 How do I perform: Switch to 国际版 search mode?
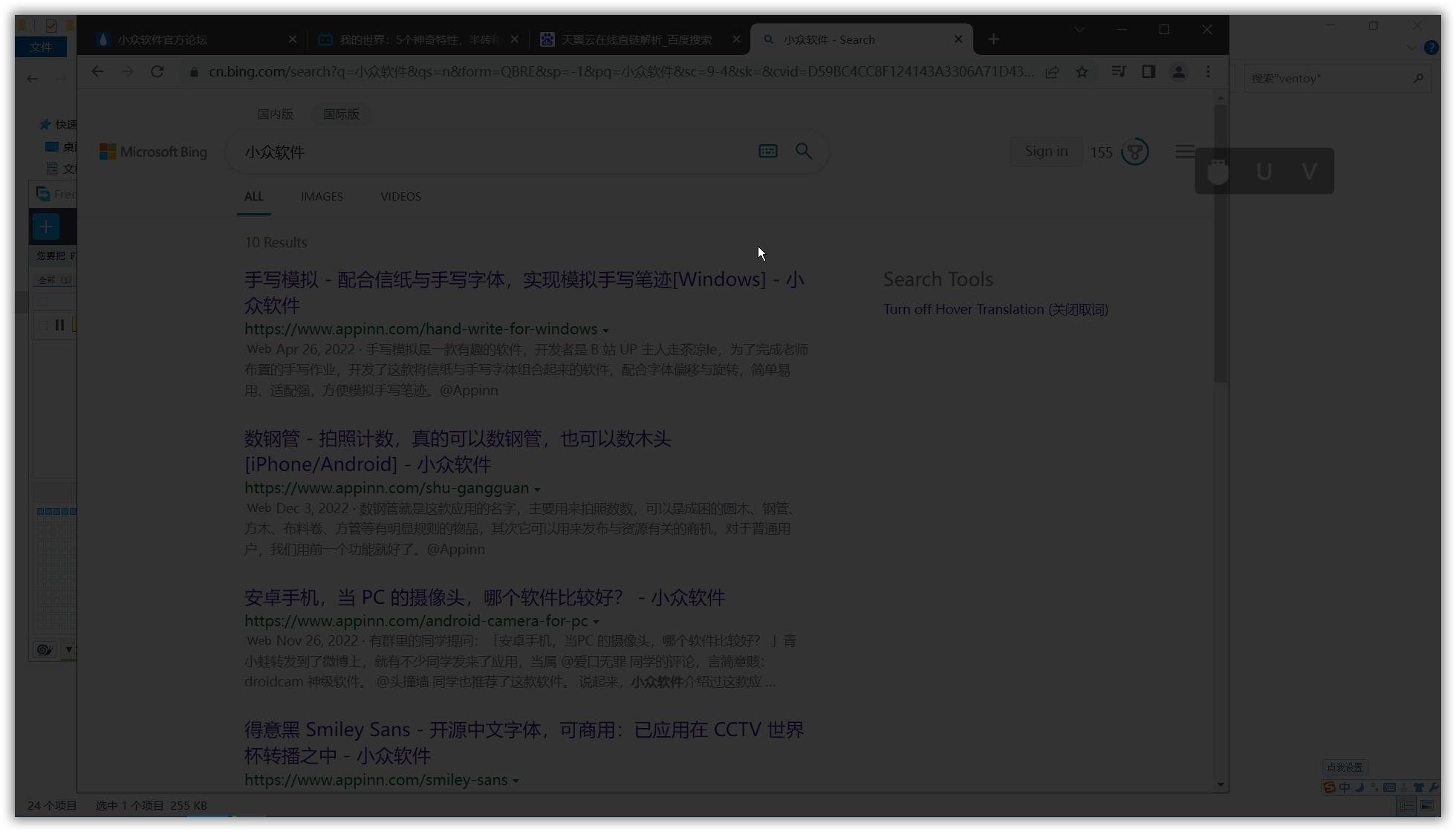pyautogui.click(x=341, y=114)
